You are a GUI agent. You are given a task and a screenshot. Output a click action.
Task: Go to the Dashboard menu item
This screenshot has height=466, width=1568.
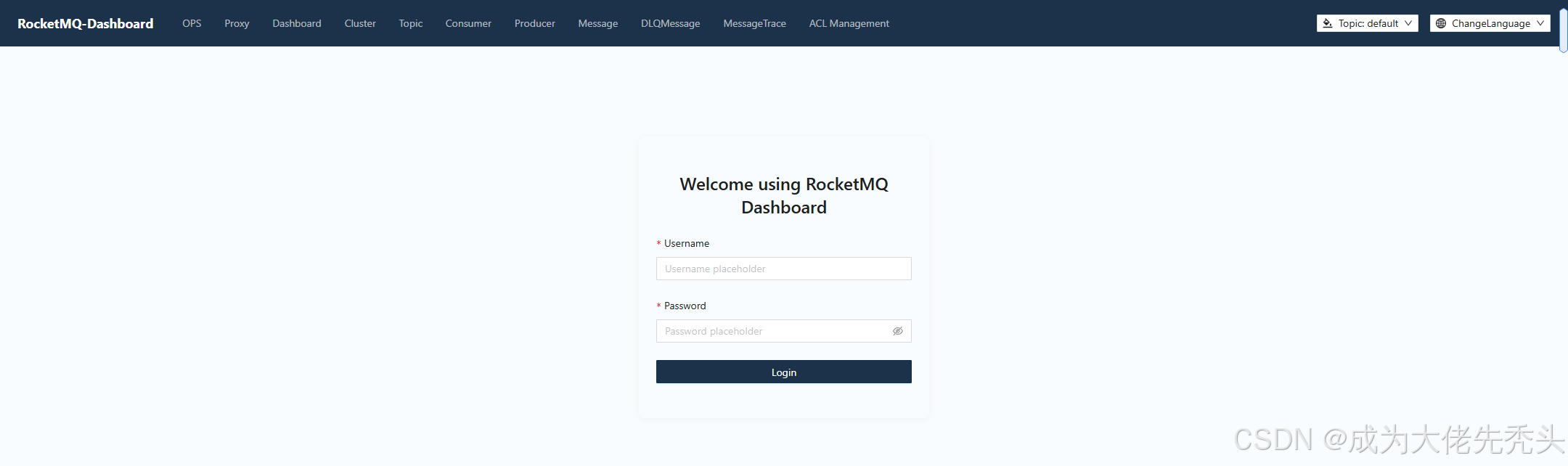pyautogui.click(x=297, y=23)
